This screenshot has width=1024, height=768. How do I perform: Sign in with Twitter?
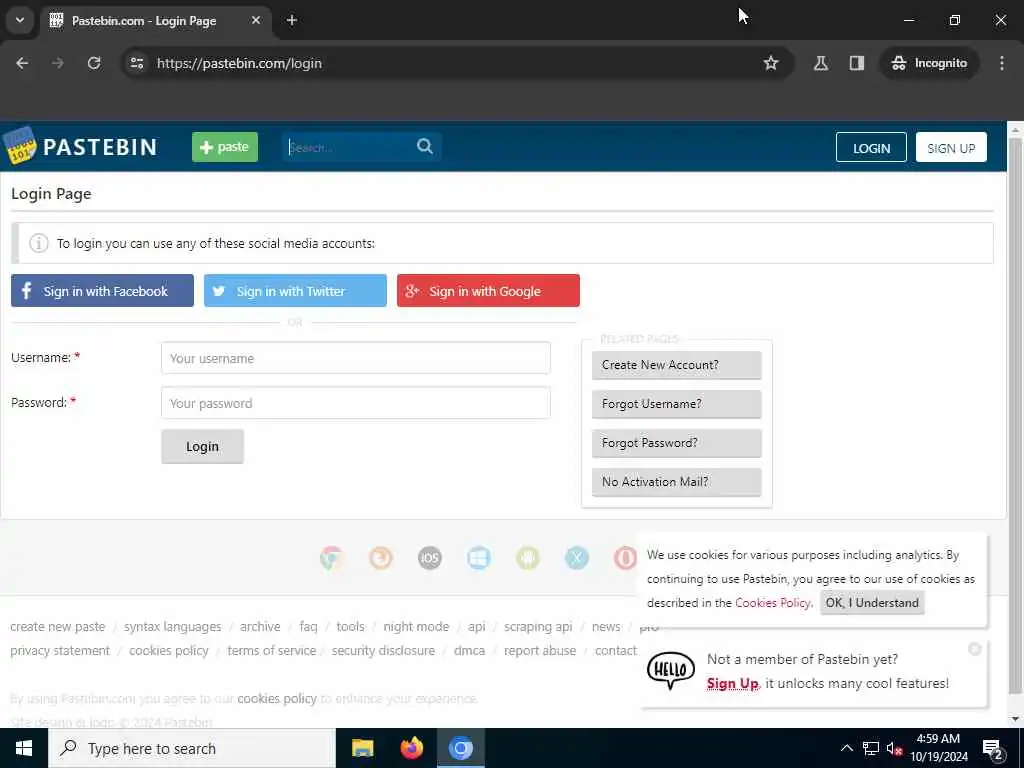(x=295, y=291)
